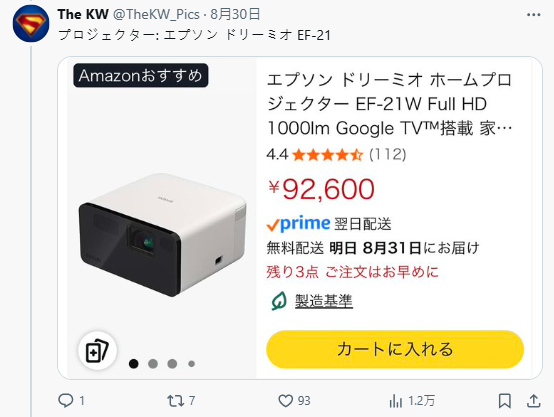The image size is (554, 417).
Task: Open the 製造基準 link
Action: [324, 301]
